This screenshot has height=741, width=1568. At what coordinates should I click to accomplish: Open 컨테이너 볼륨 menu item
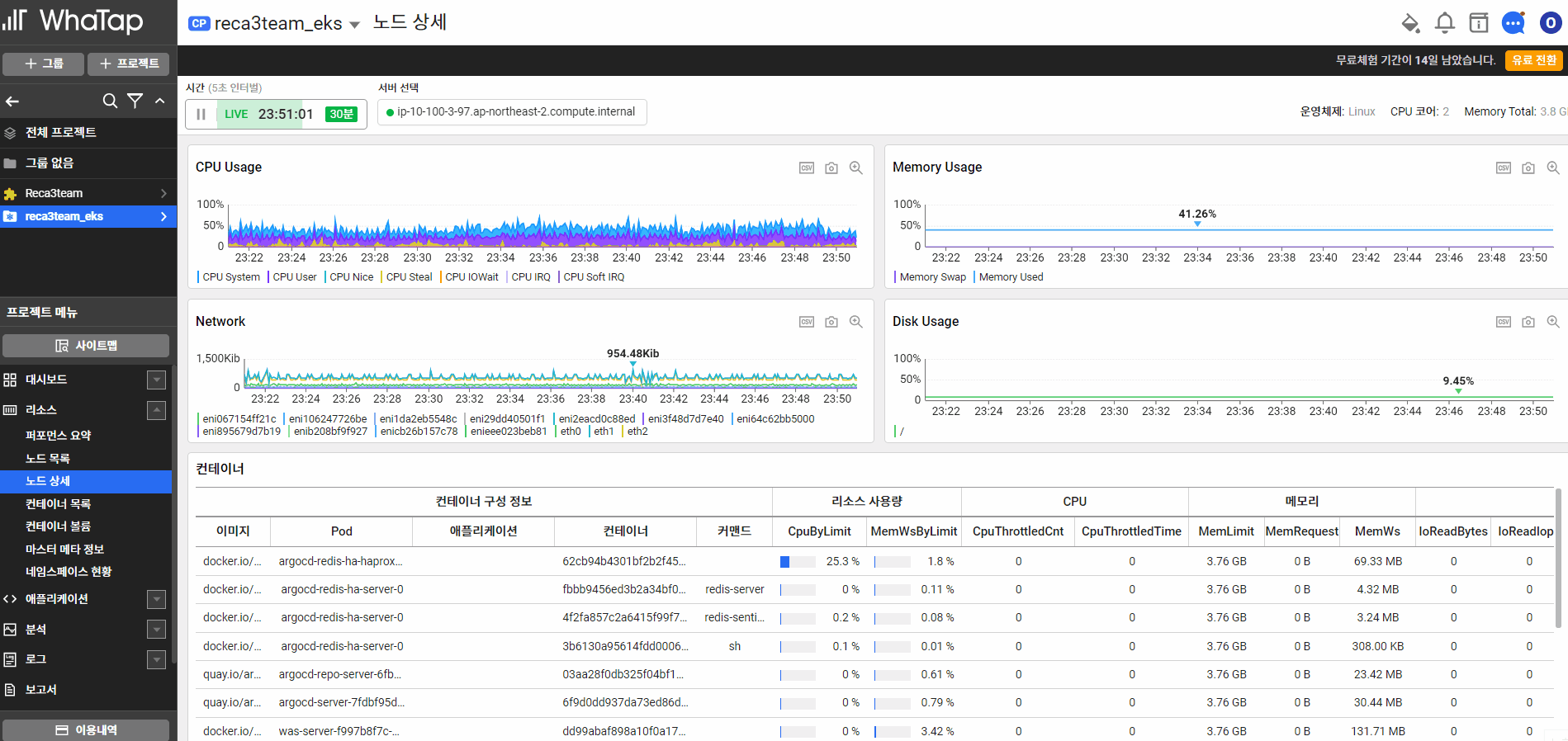[58, 526]
